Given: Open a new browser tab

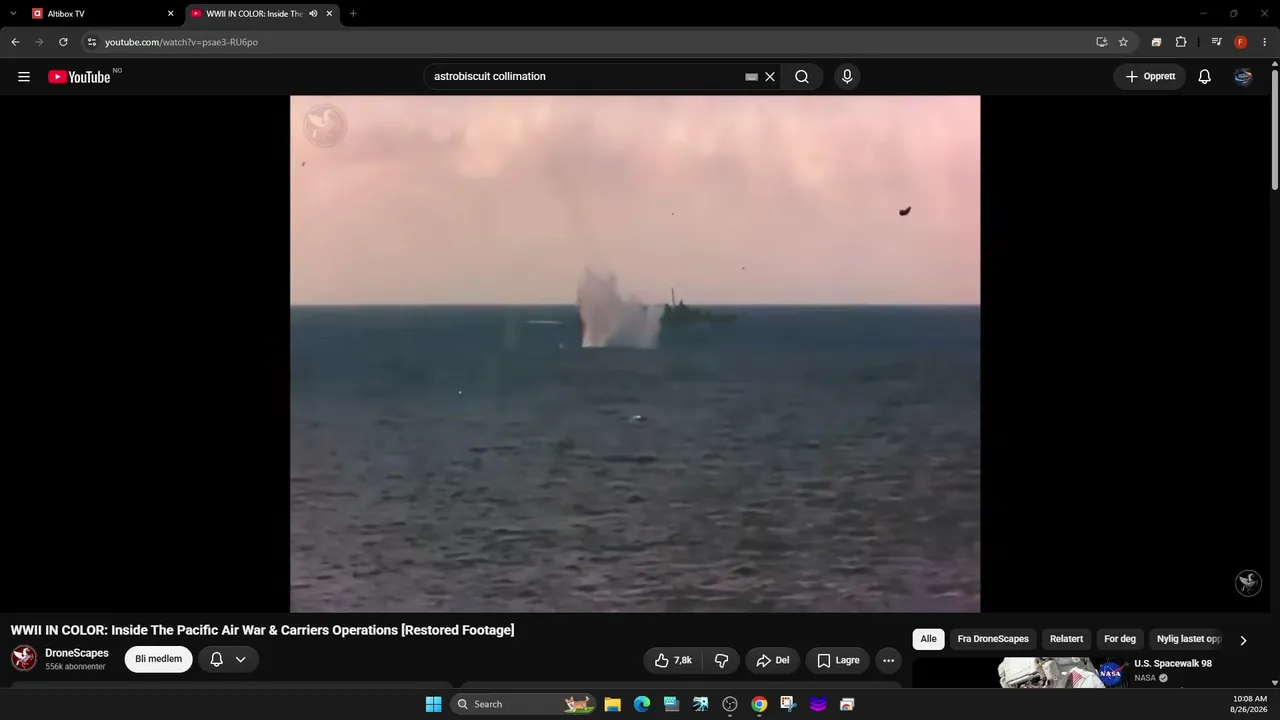Looking at the screenshot, I should pyautogui.click(x=353, y=14).
